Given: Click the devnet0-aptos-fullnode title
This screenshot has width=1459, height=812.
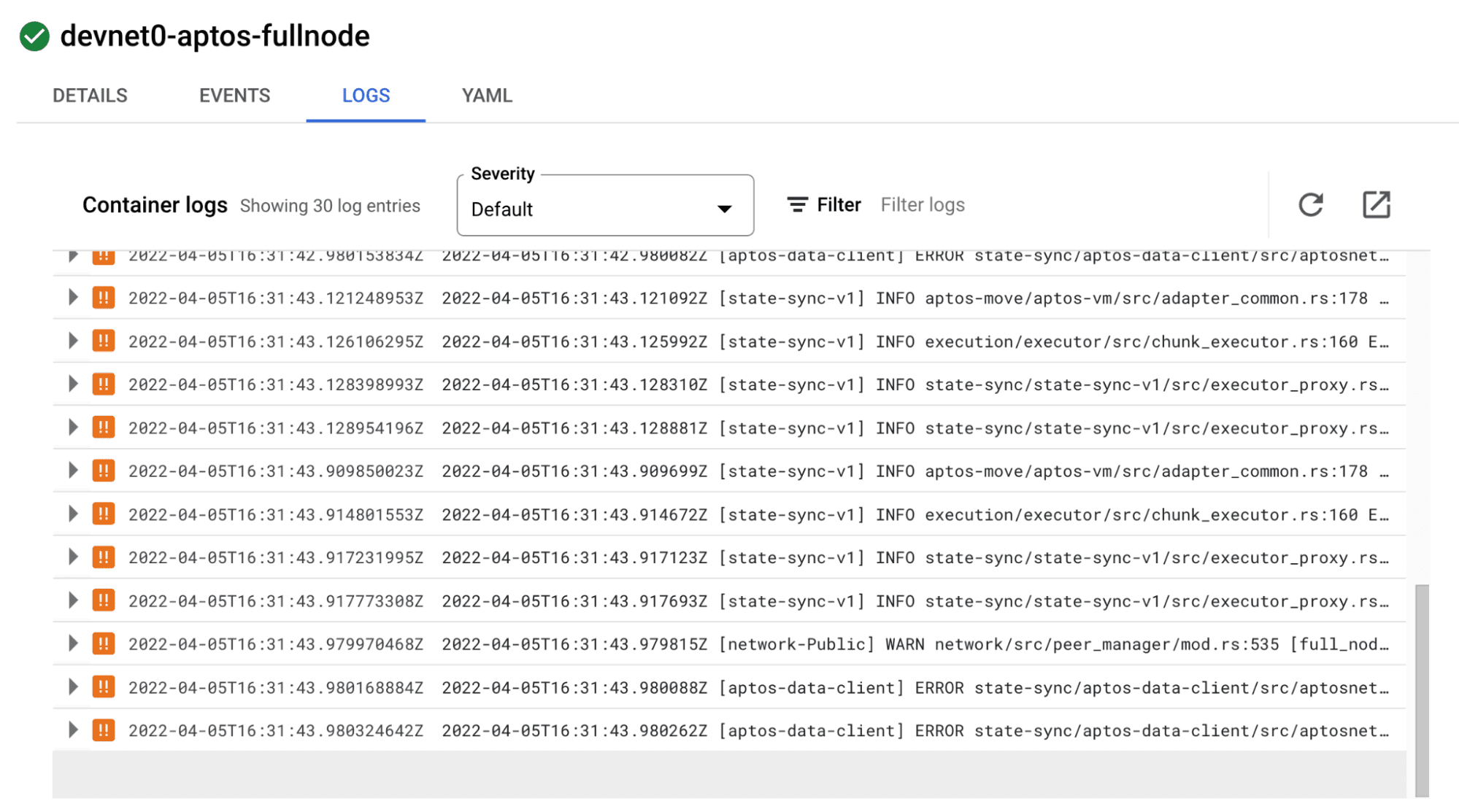Looking at the screenshot, I should 215,35.
